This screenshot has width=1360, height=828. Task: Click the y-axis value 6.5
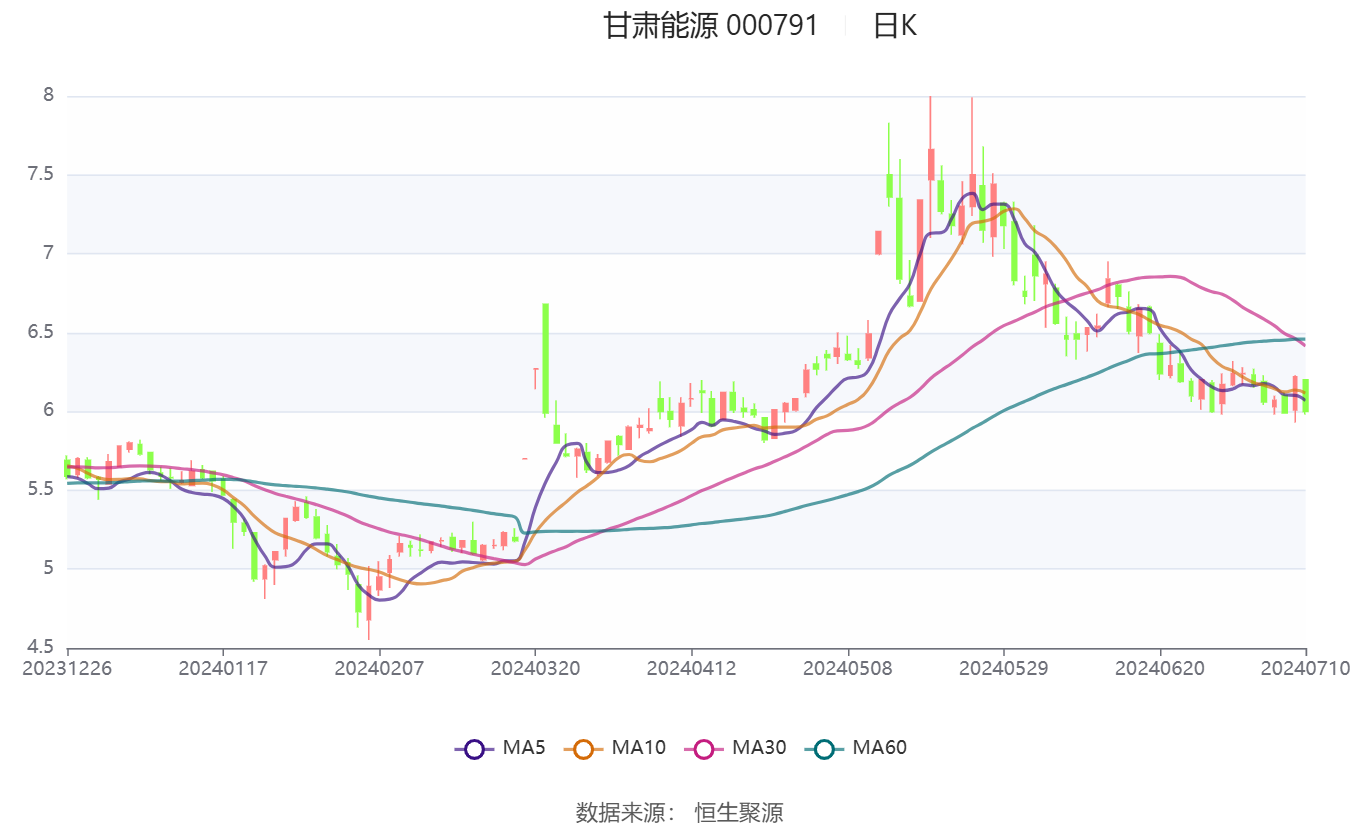(40, 333)
